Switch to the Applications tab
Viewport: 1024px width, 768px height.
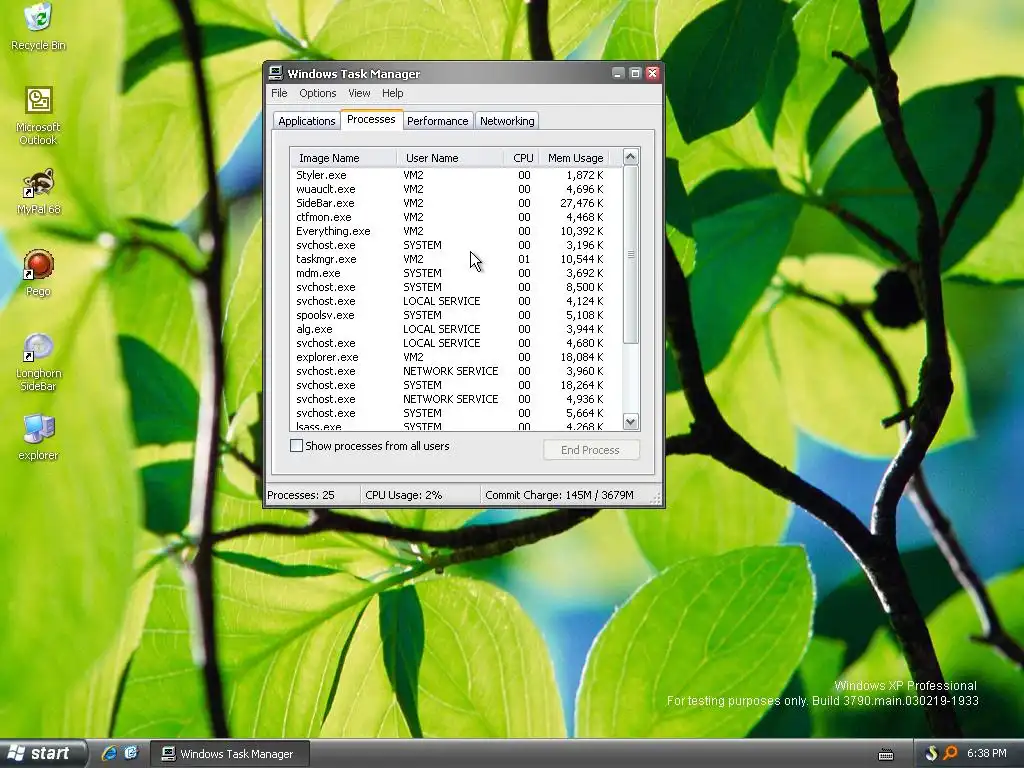coord(306,121)
